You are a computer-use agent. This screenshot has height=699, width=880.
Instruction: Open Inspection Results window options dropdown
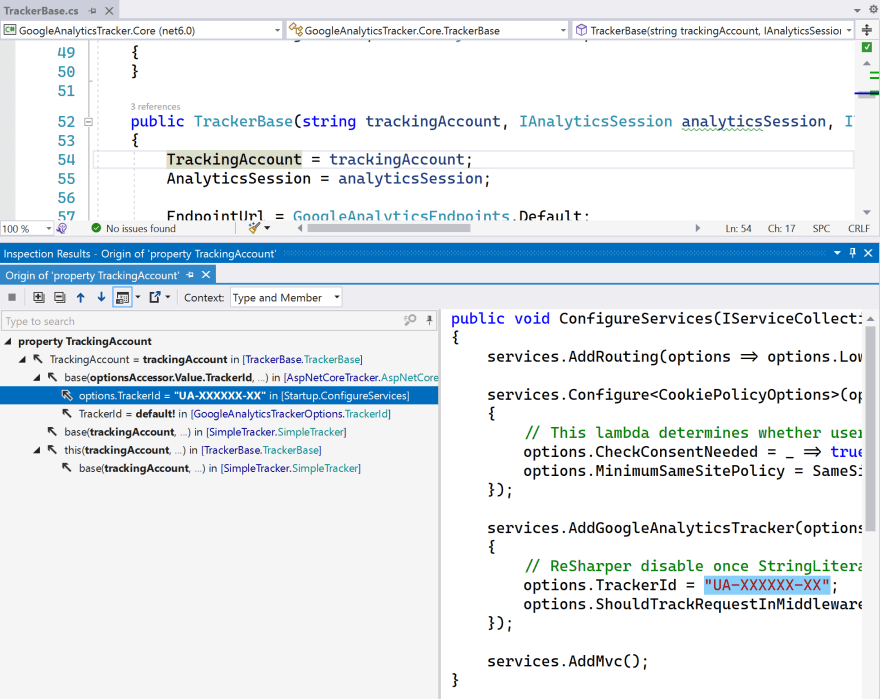tap(837, 253)
